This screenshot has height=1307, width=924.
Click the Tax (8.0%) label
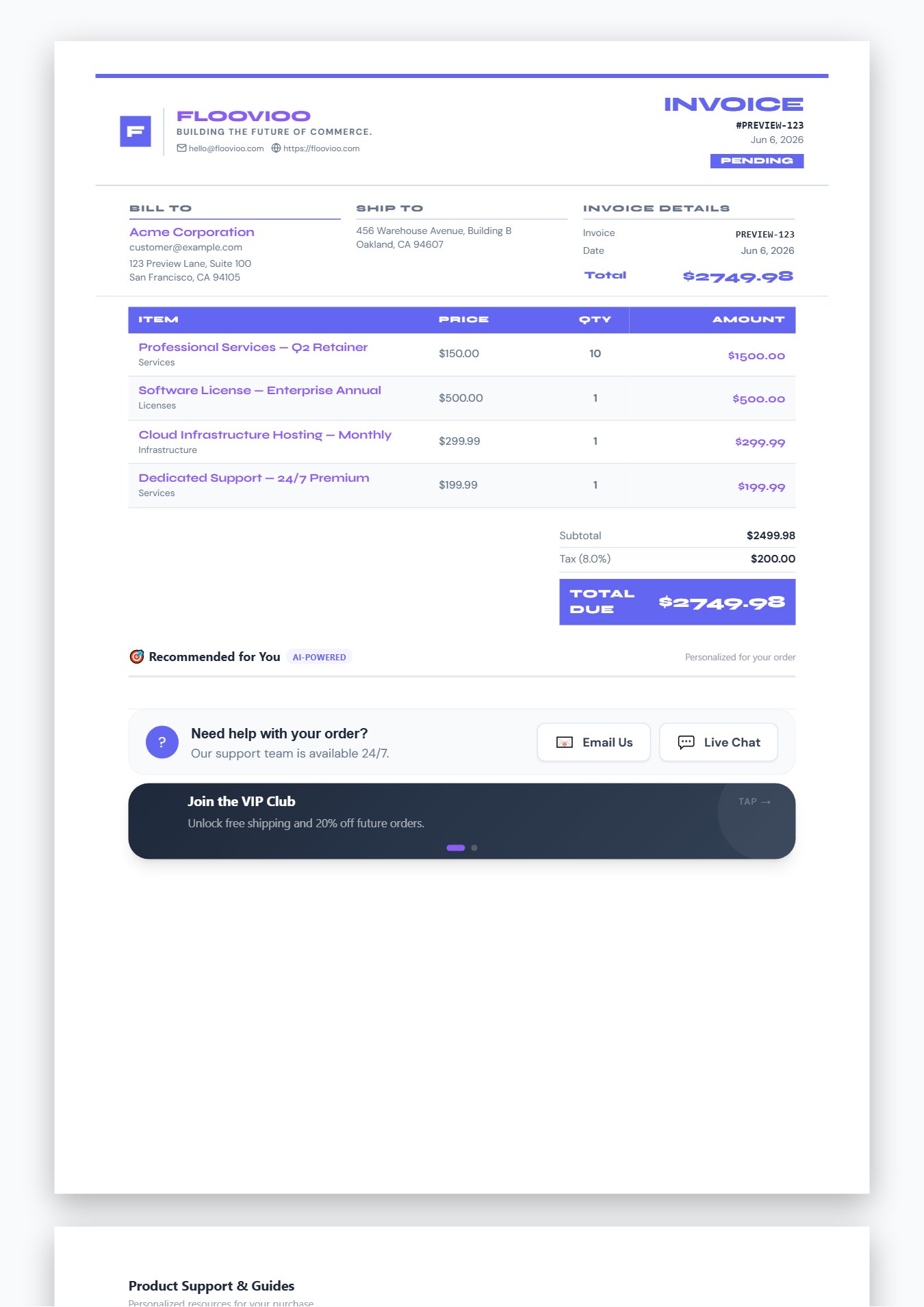tap(585, 559)
